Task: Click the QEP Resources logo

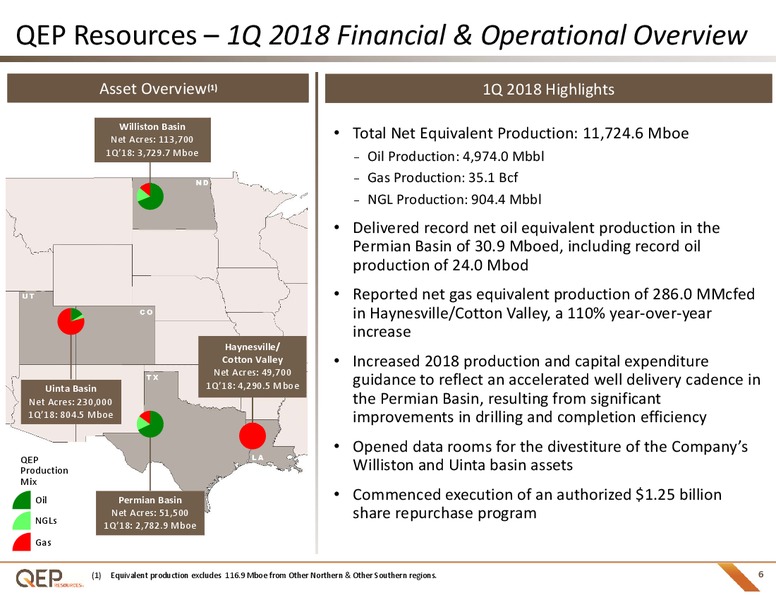Action: click(x=49, y=578)
